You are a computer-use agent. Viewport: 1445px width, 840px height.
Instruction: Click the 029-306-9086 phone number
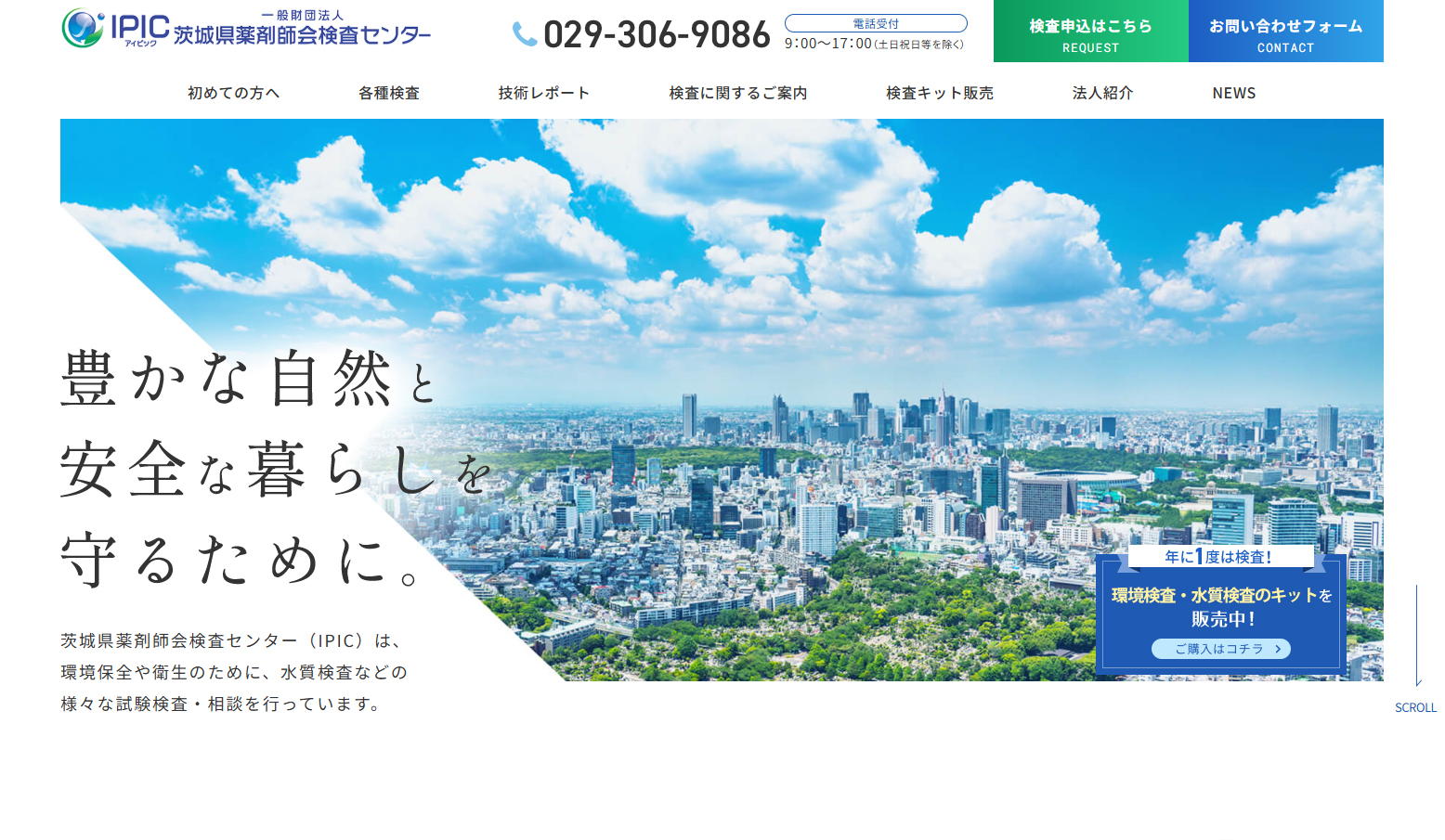click(x=657, y=35)
